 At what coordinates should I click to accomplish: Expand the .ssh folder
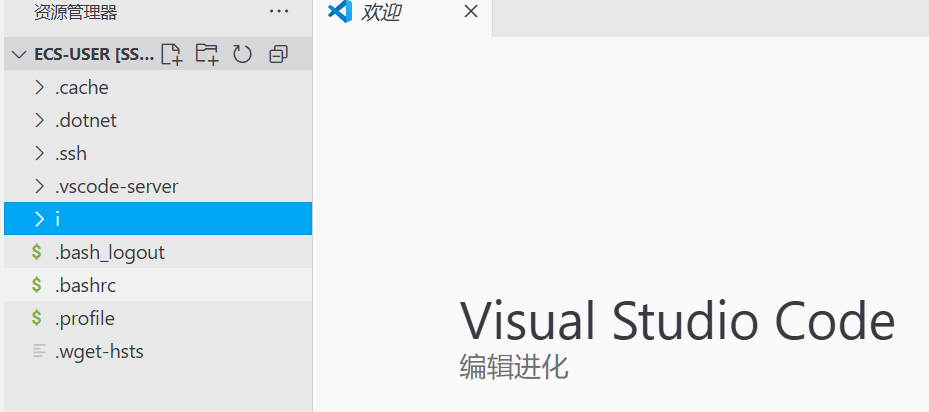click(x=158, y=154)
